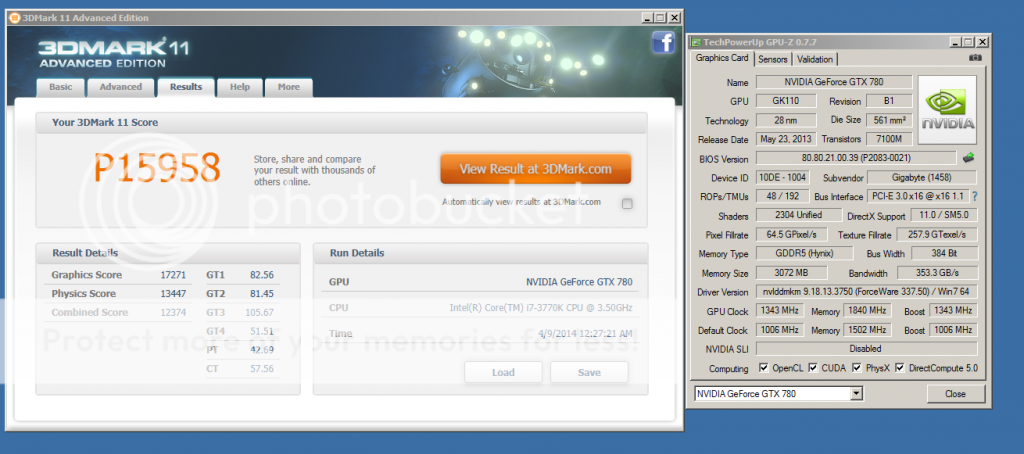Open the GPU selection dropdown

coord(855,394)
